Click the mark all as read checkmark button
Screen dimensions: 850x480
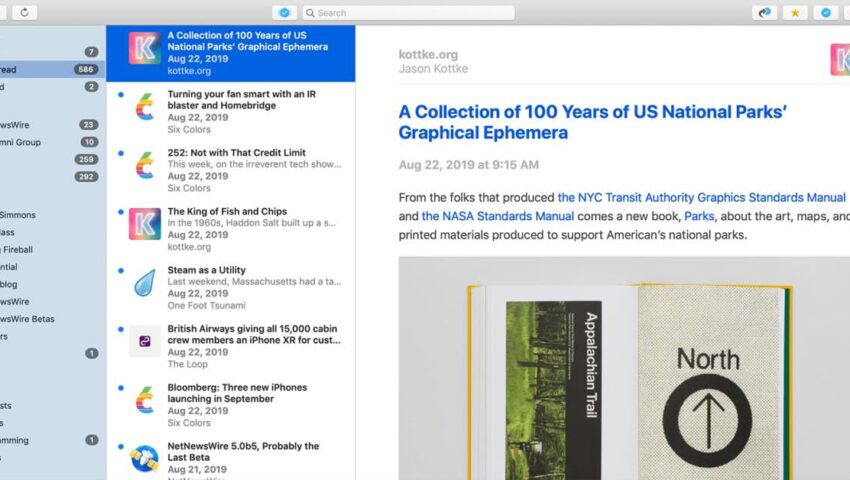point(284,12)
